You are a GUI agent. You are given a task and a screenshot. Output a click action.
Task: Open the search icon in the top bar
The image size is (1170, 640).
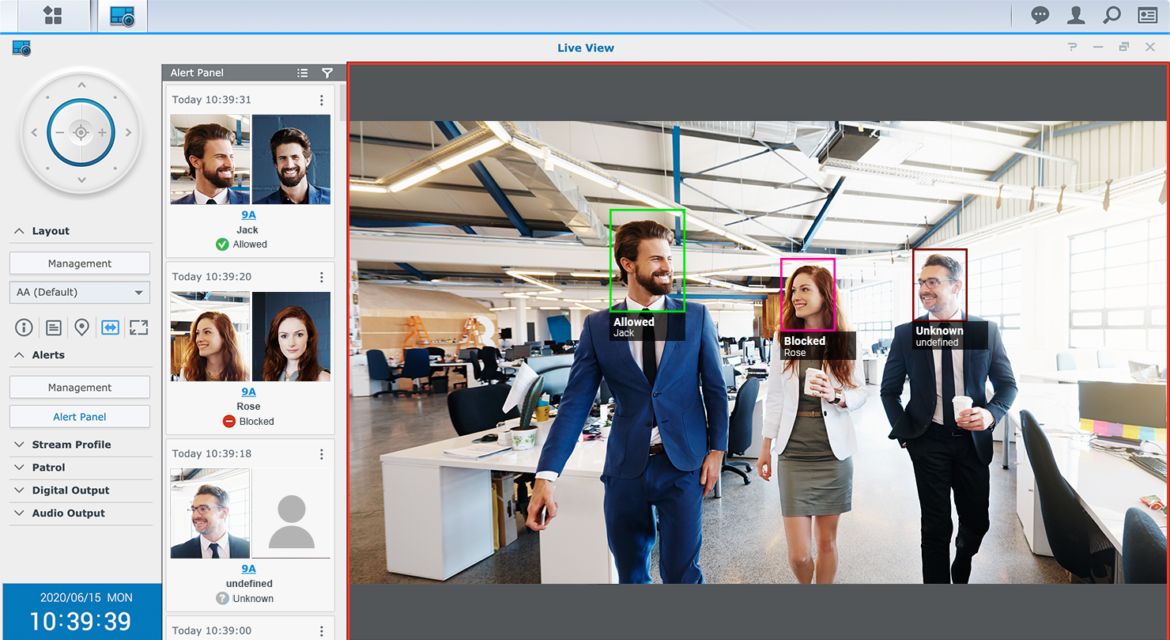point(1110,15)
